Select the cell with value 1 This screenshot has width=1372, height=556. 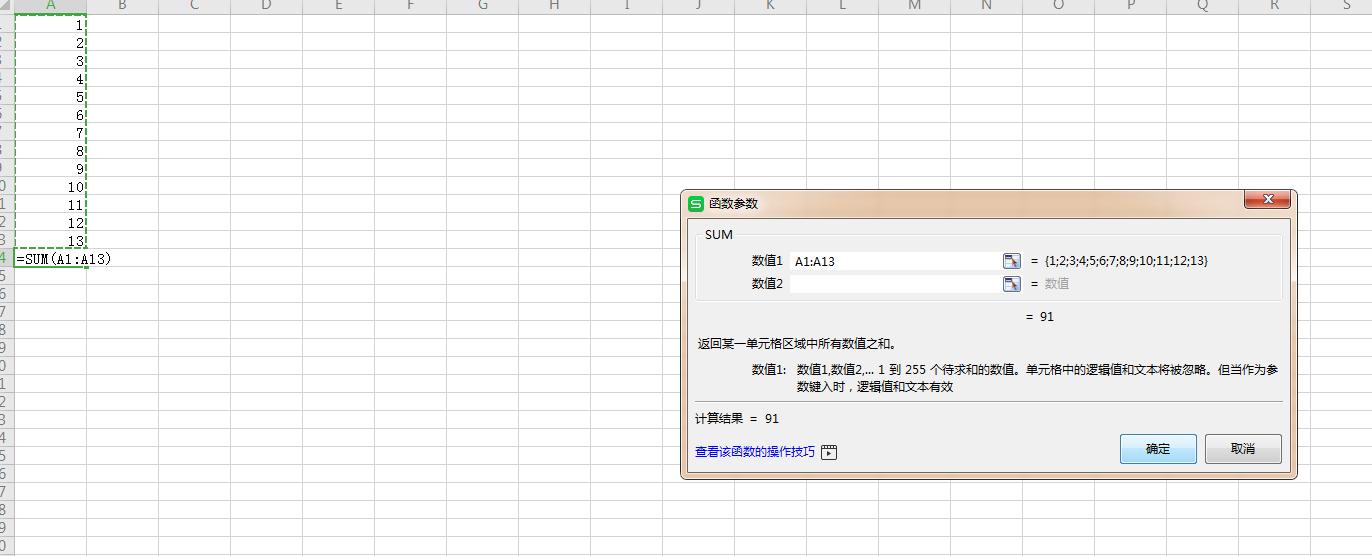point(51,25)
